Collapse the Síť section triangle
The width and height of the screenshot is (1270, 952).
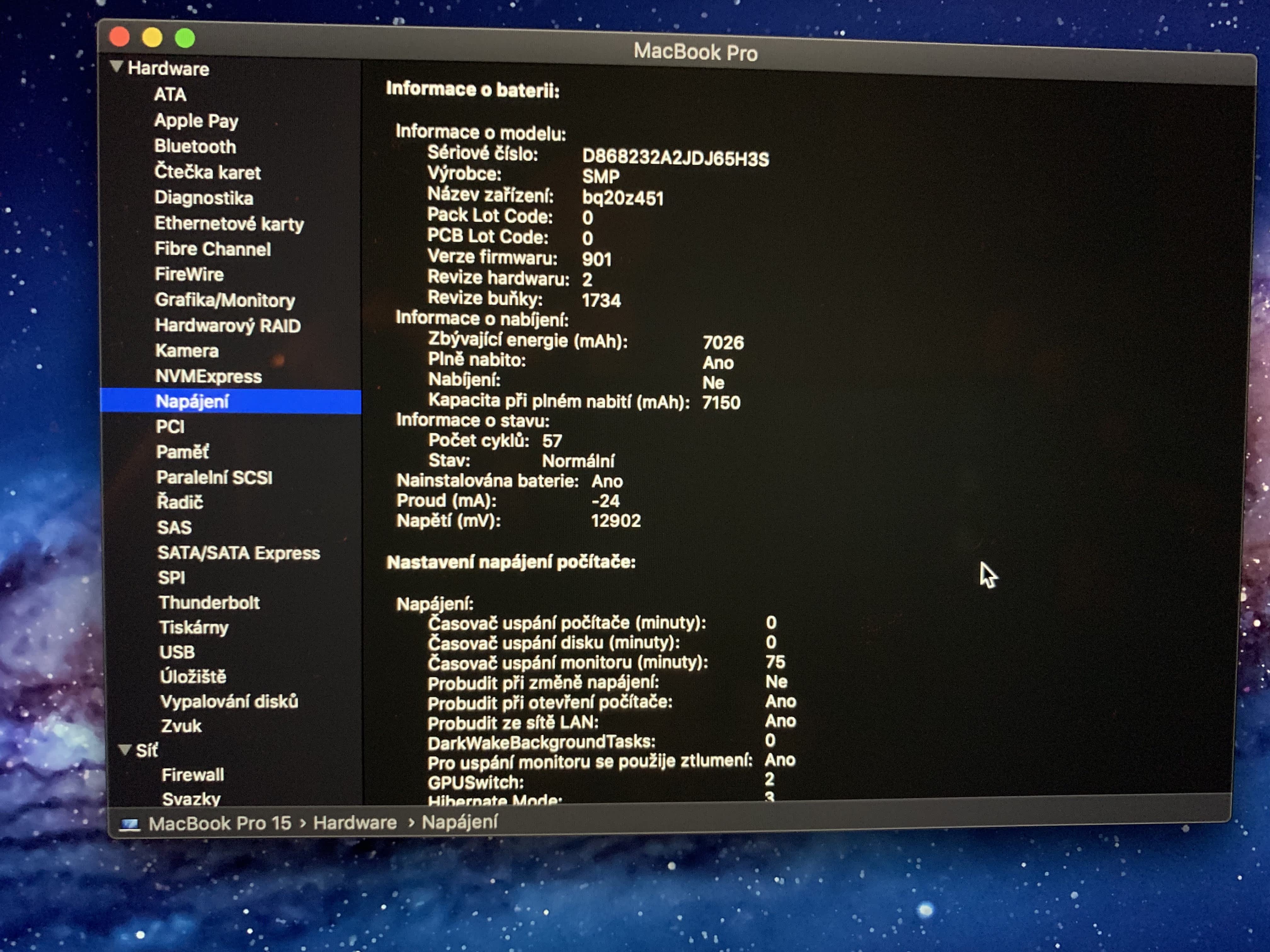125,750
